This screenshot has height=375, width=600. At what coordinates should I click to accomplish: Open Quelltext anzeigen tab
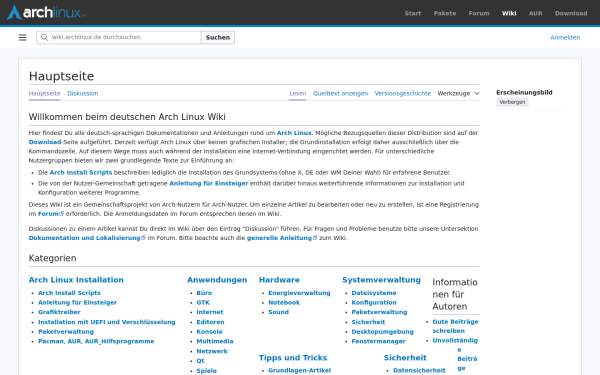point(340,93)
